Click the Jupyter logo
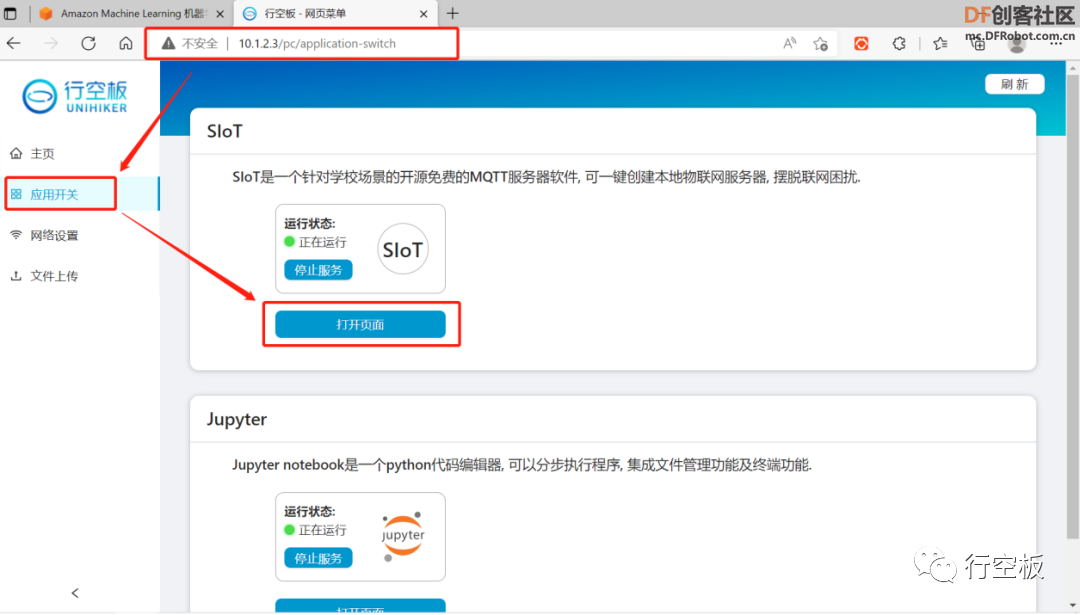Viewport: 1080px width, 615px height. tap(403, 536)
